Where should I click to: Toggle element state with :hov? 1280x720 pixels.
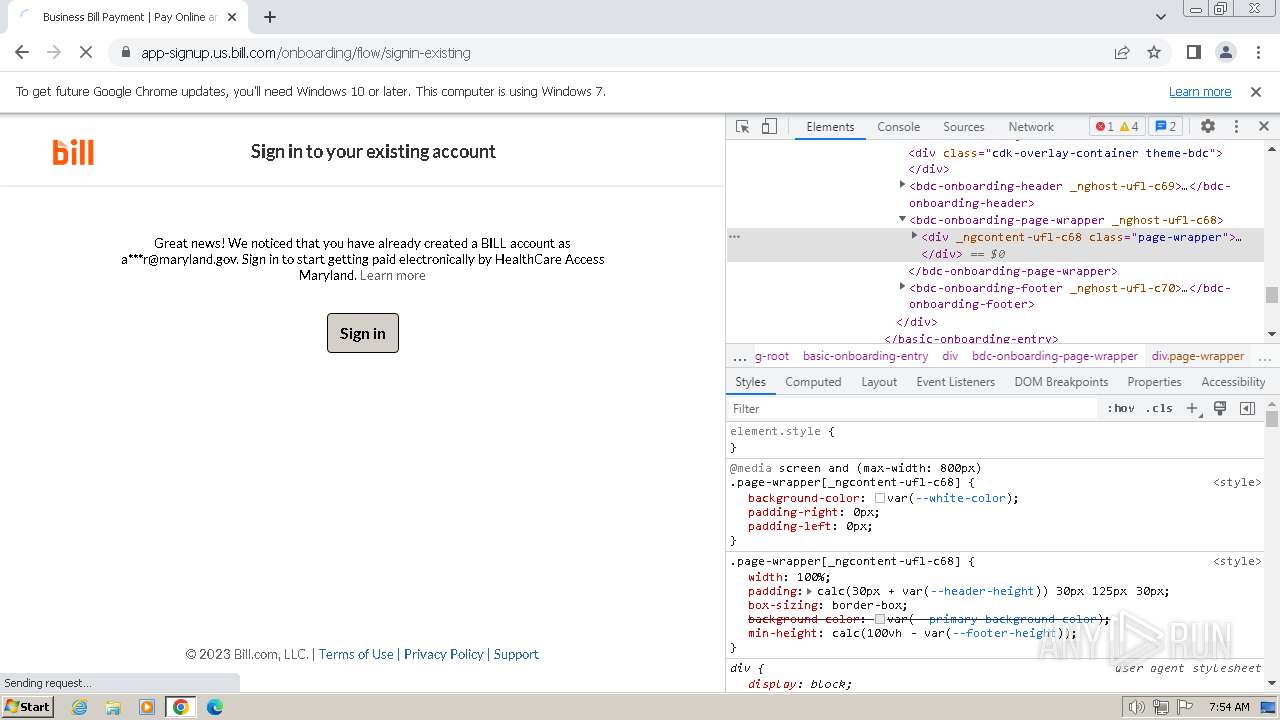(1120, 408)
